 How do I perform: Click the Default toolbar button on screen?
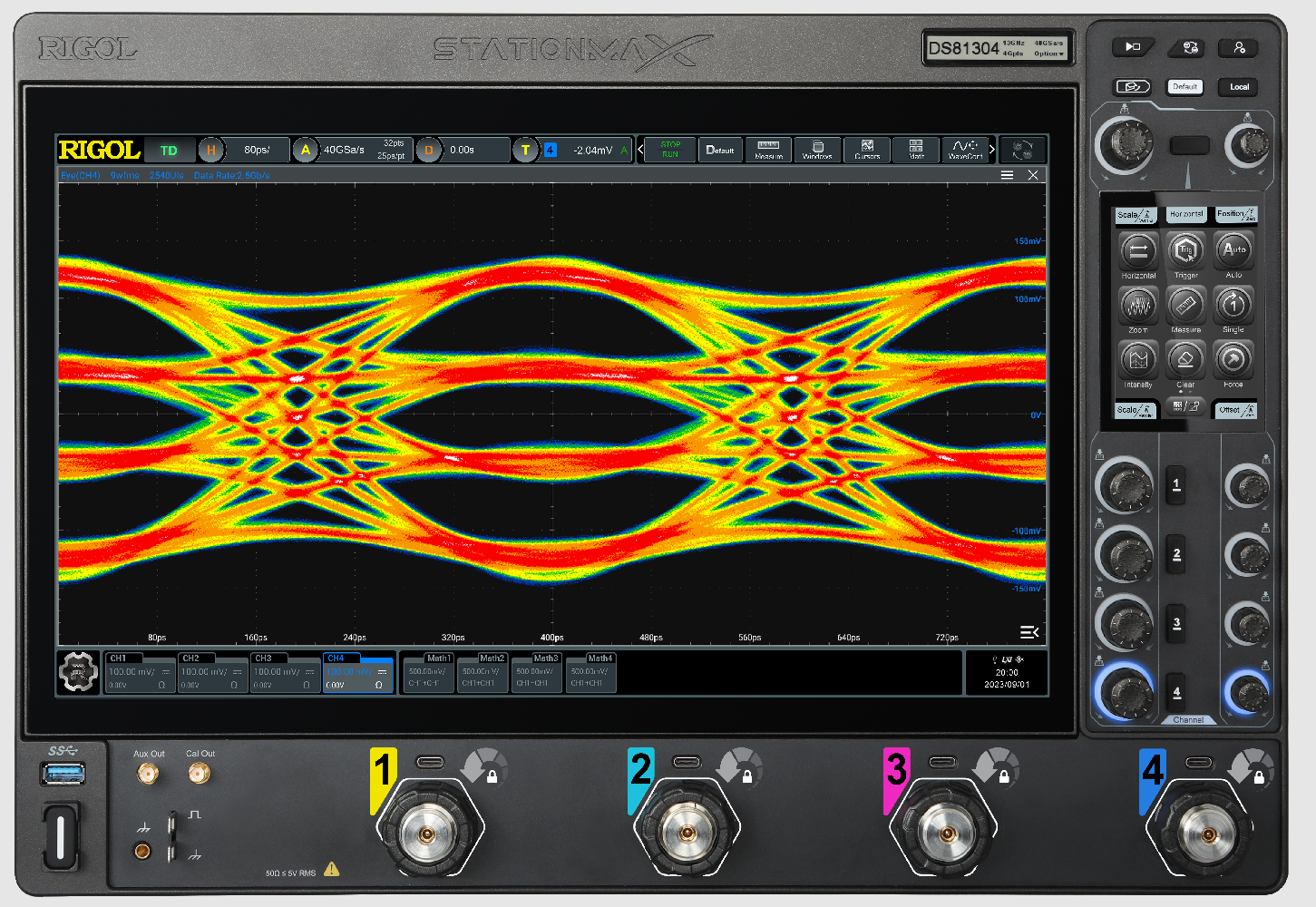tap(720, 150)
